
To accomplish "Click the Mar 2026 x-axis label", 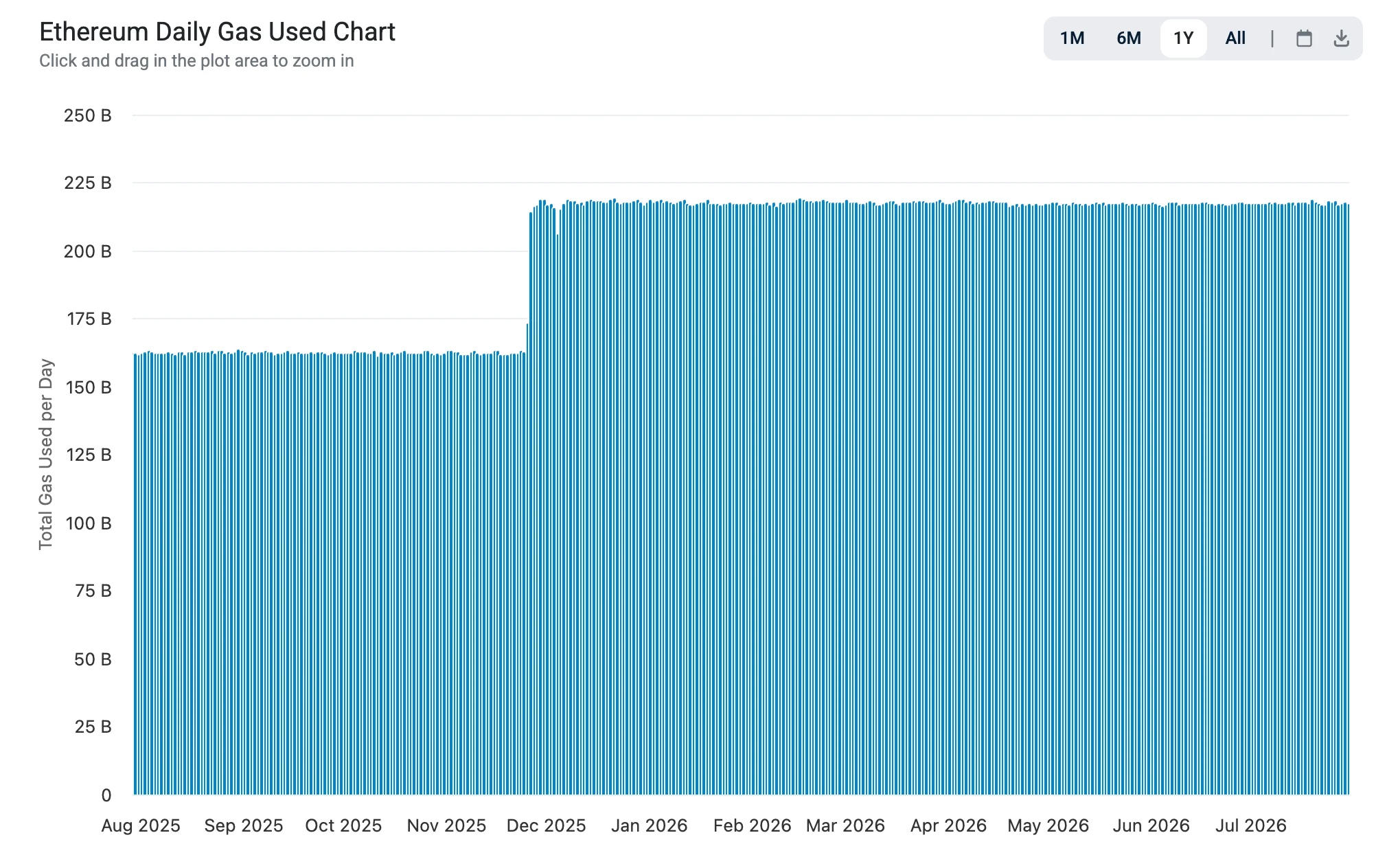I will (x=845, y=825).
